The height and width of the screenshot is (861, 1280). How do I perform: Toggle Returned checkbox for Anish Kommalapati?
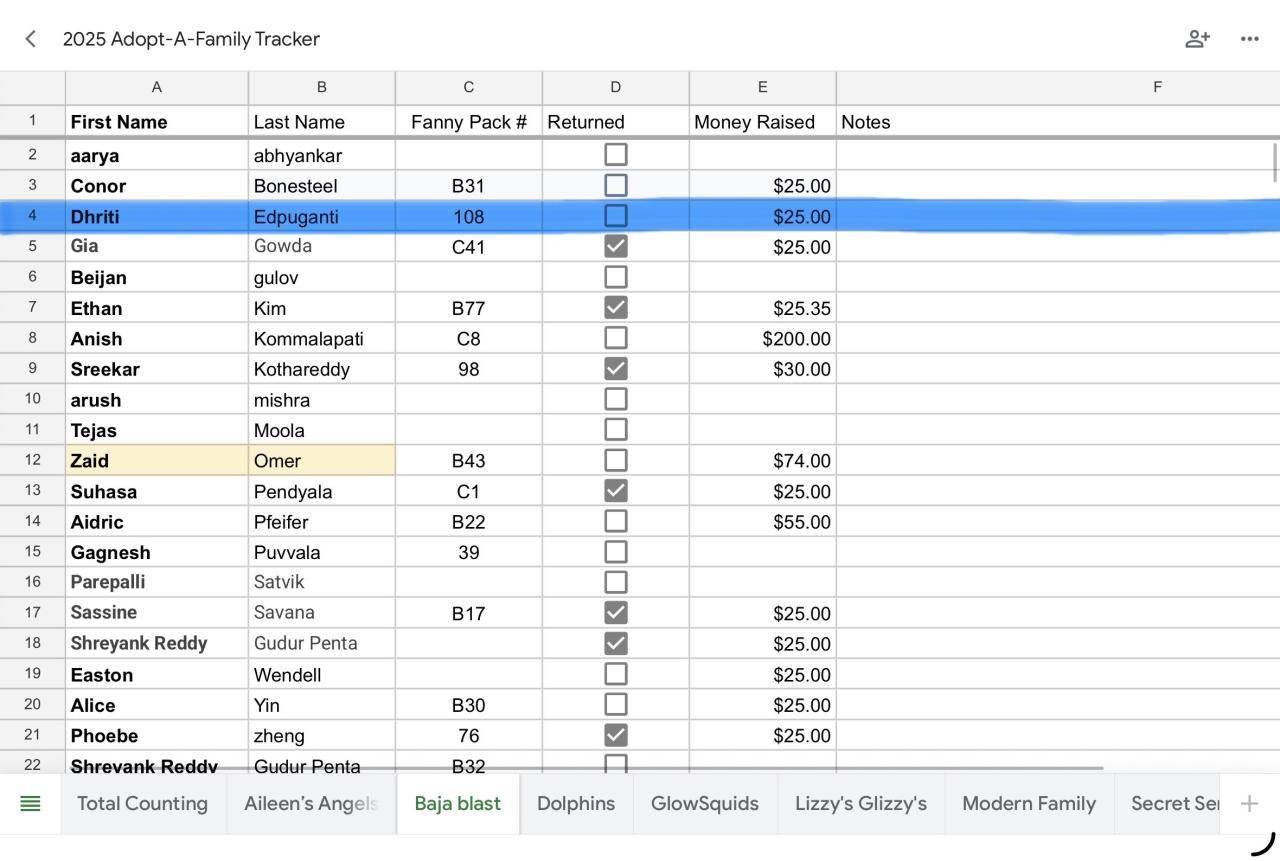(616, 338)
